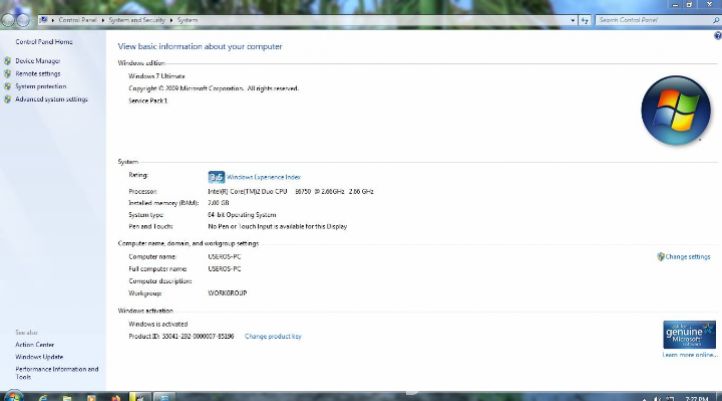
Task: Open Device Manager from the sidebar
Action: coord(38,61)
